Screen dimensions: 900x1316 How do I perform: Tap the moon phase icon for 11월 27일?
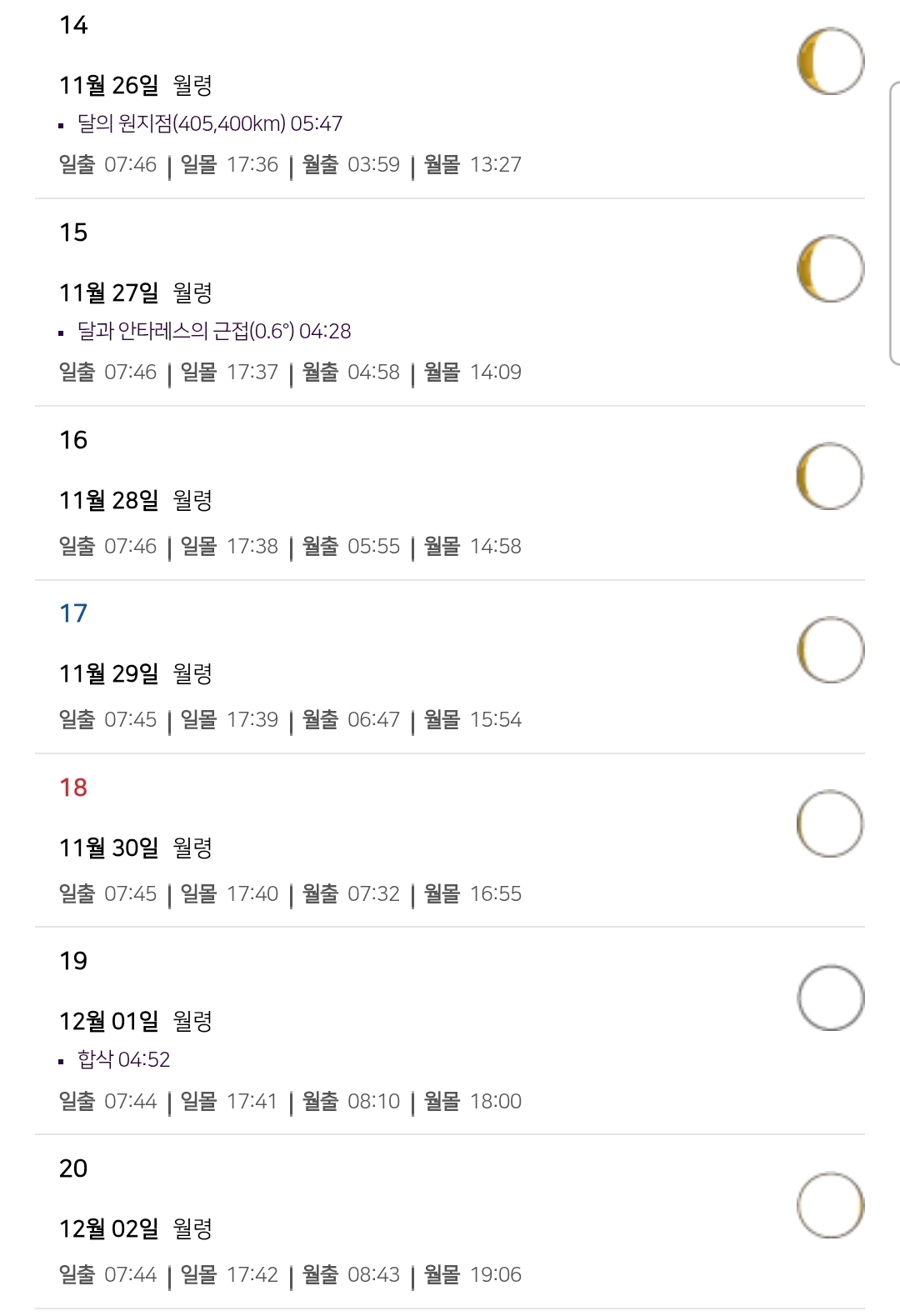point(830,268)
